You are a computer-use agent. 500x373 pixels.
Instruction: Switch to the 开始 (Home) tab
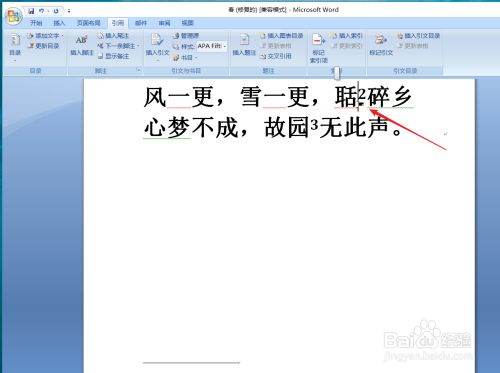(36, 23)
